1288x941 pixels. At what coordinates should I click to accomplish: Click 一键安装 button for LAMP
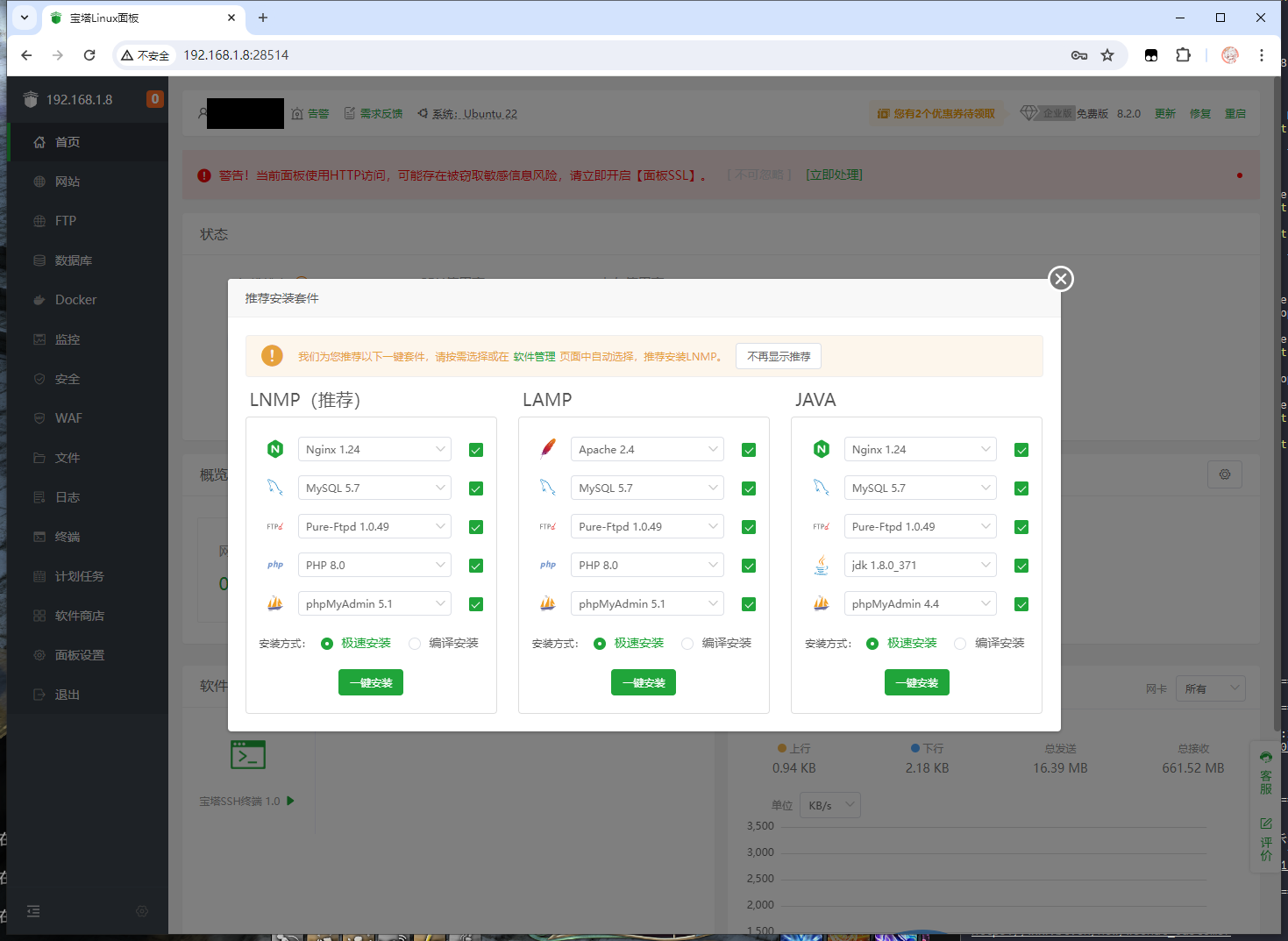tap(644, 682)
